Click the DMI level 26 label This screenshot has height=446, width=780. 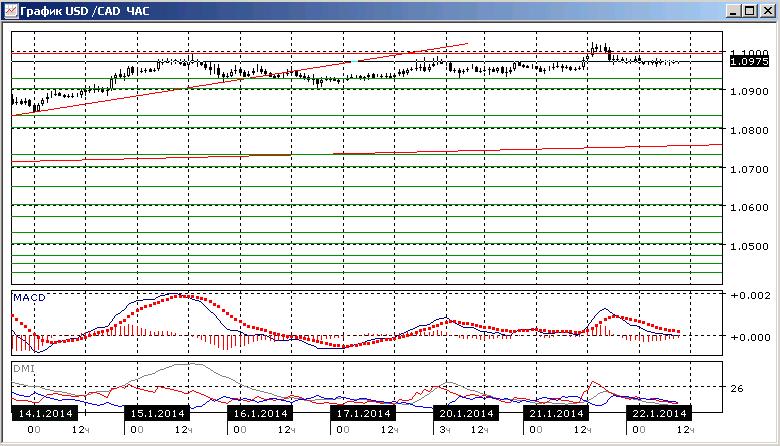point(737,388)
